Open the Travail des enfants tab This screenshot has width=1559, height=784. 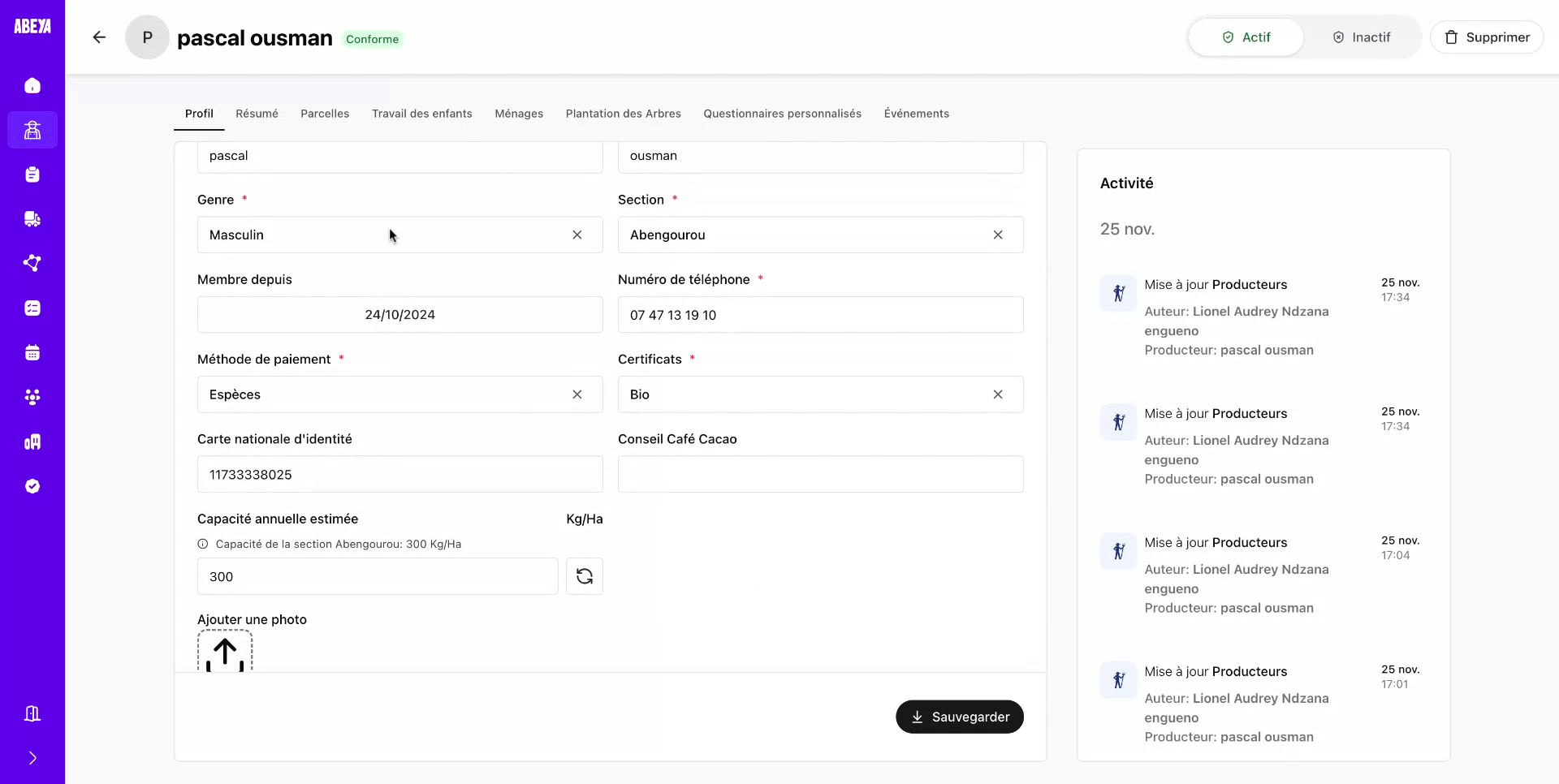click(x=421, y=114)
